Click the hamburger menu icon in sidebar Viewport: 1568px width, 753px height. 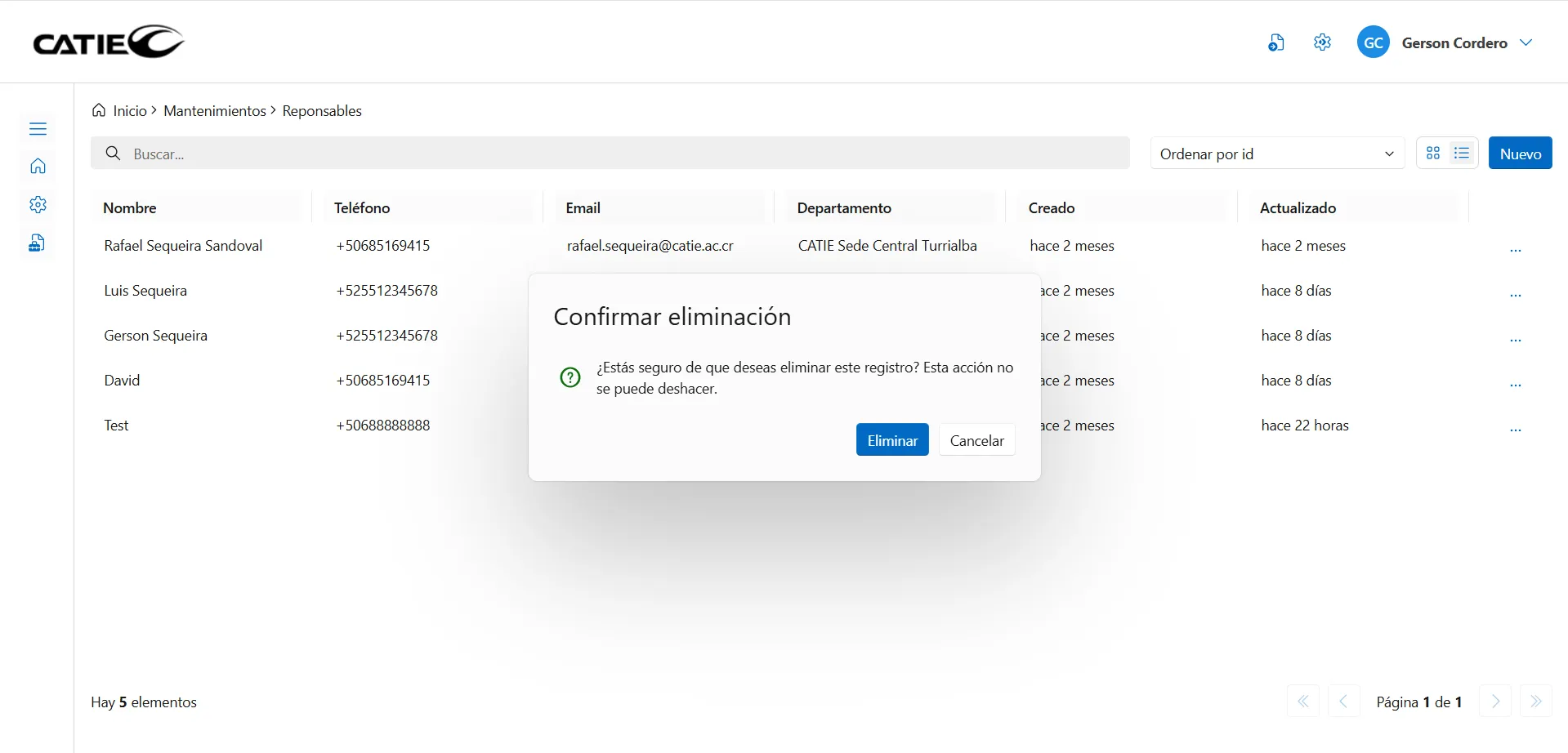(38, 129)
